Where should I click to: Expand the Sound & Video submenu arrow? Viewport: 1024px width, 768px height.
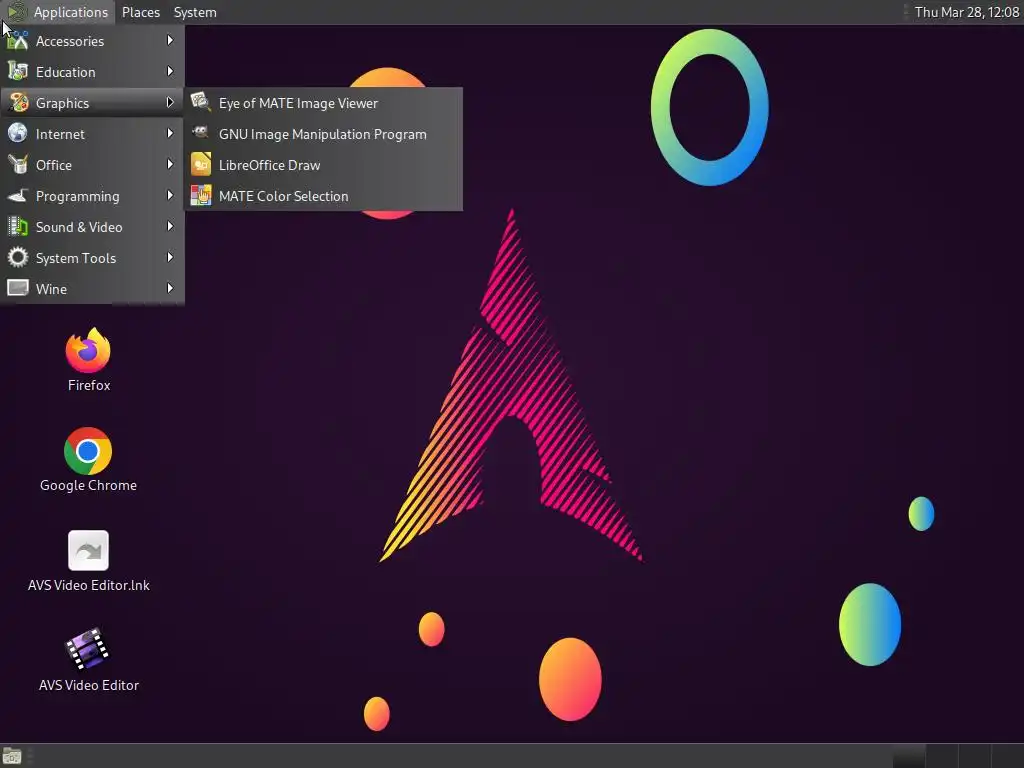[170, 227]
